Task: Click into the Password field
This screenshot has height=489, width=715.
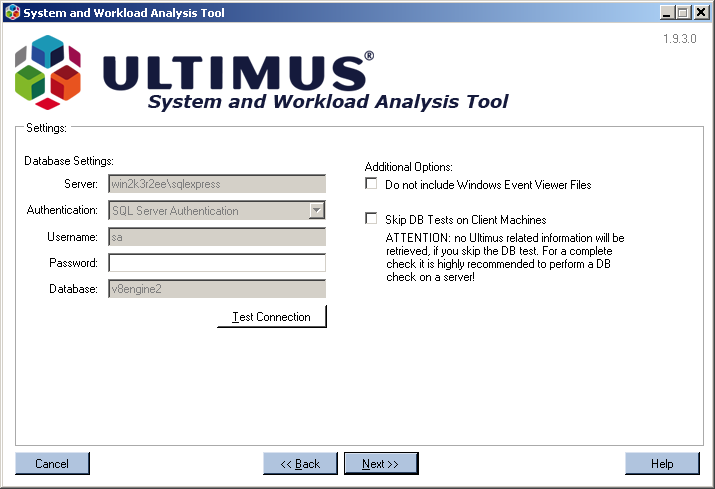Action: point(217,263)
